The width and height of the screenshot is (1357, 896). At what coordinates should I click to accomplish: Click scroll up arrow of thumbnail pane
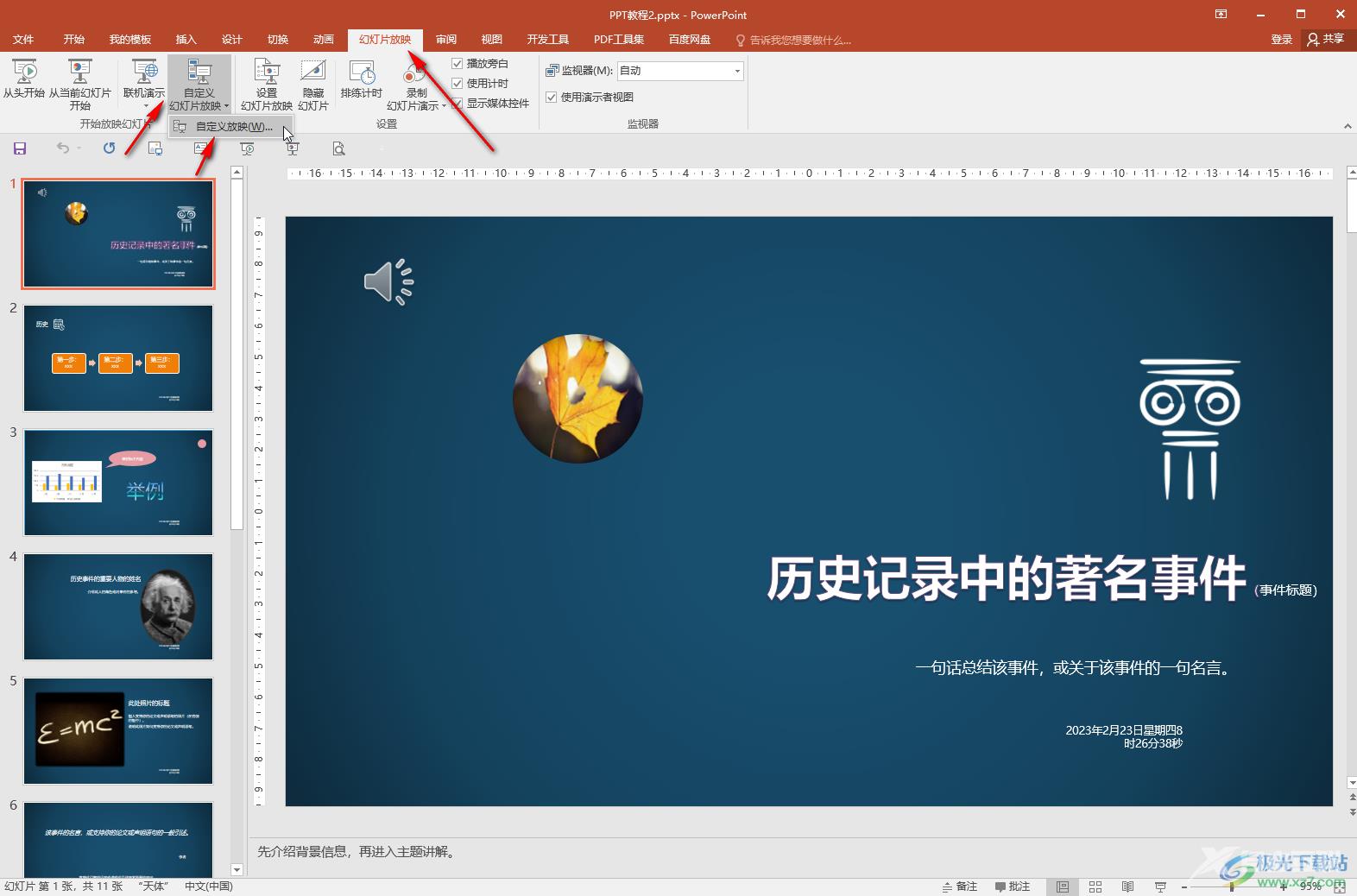pyautogui.click(x=237, y=173)
